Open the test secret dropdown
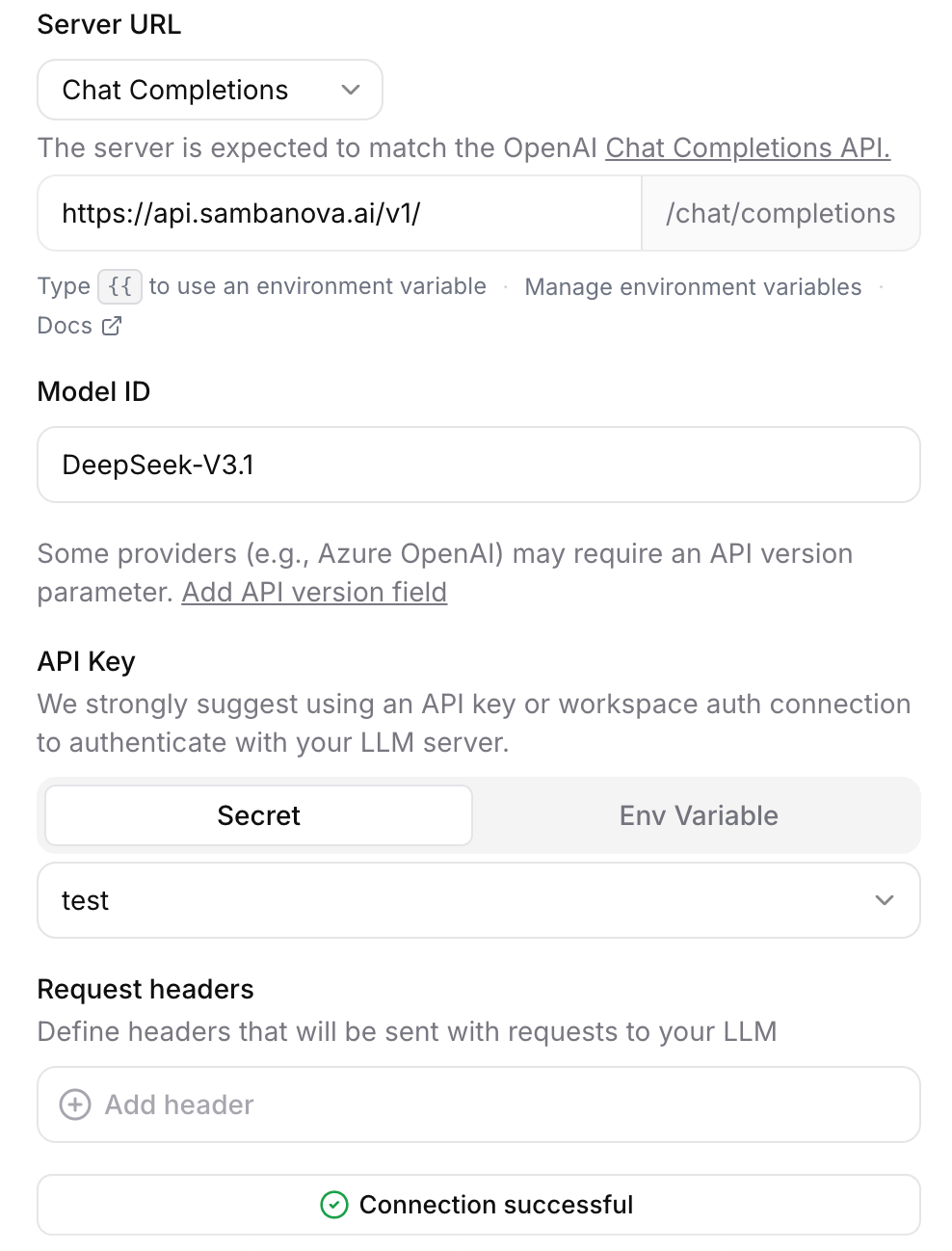The width and height of the screenshot is (952, 1251). (x=479, y=900)
